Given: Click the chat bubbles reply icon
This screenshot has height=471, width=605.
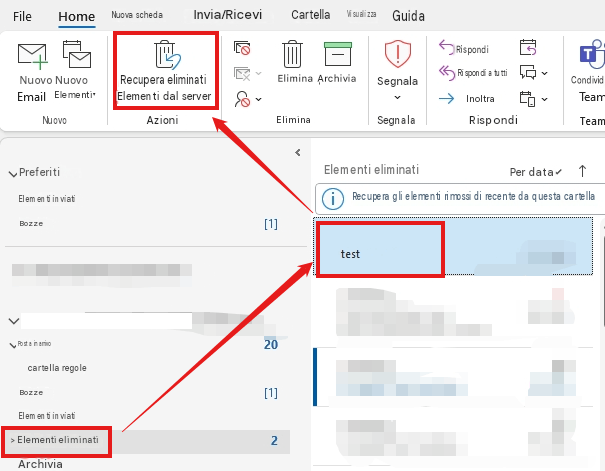Looking at the screenshot, I should tap(528, 73).
